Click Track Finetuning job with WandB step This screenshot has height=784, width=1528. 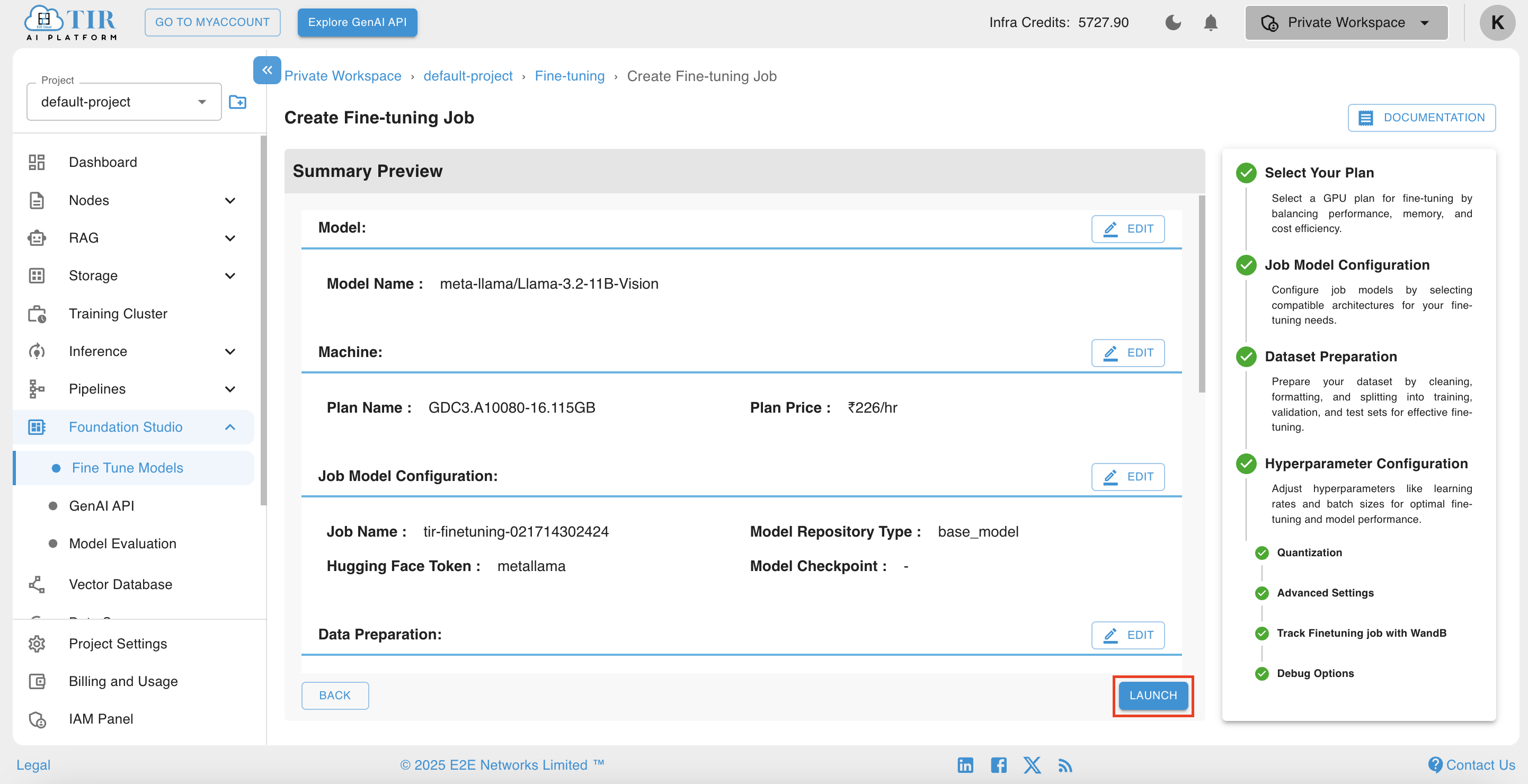(x=1361, y=634)
